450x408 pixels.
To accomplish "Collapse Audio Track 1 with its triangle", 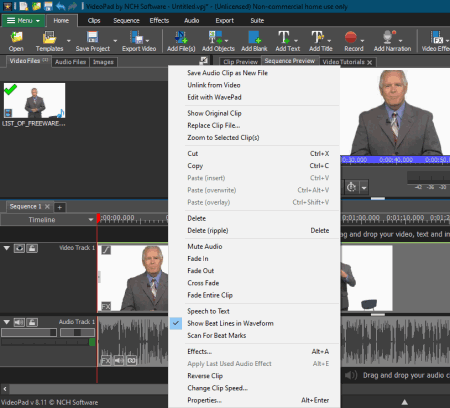I will pyautogui.click(x=6, y=322).
